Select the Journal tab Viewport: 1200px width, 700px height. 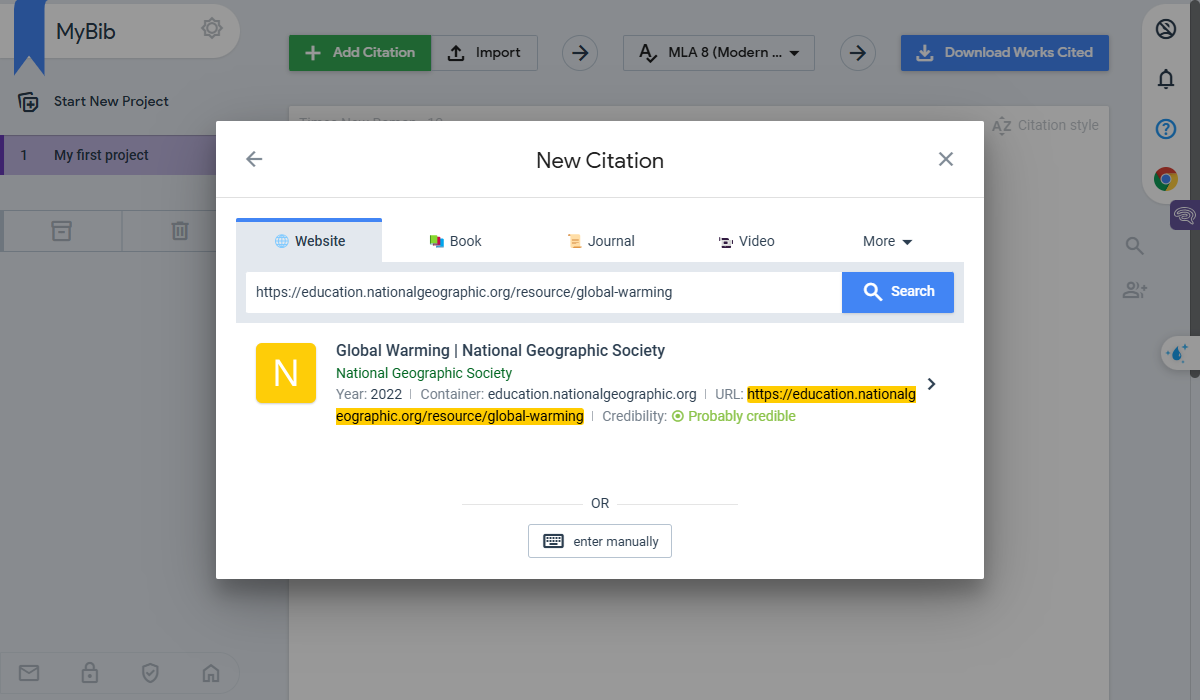[601, 241]
